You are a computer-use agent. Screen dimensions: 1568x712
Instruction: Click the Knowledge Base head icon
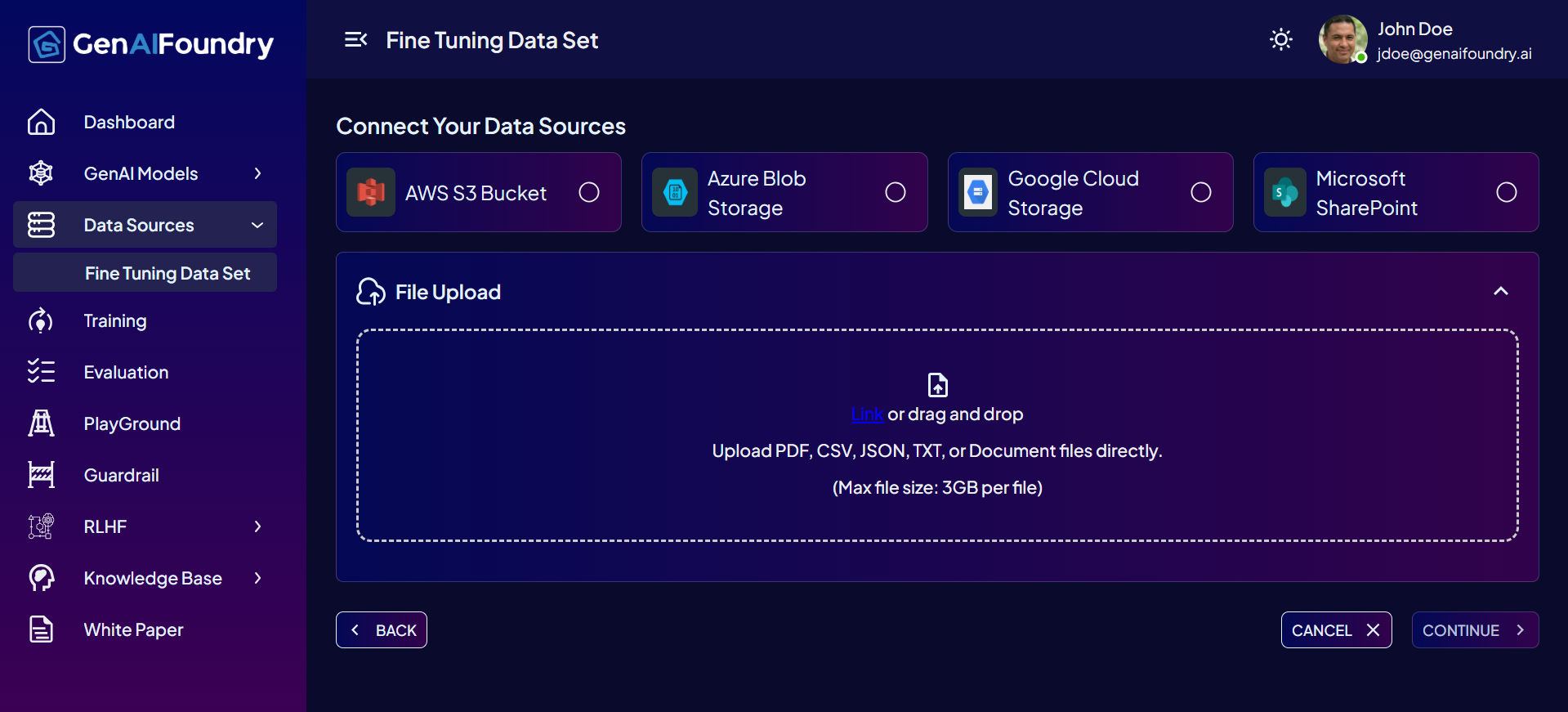point(41,578)
